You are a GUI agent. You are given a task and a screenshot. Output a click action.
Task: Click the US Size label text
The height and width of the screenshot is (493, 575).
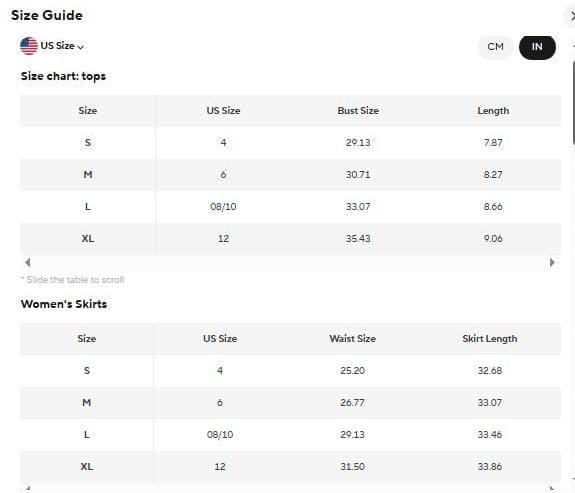coord(58,45)
